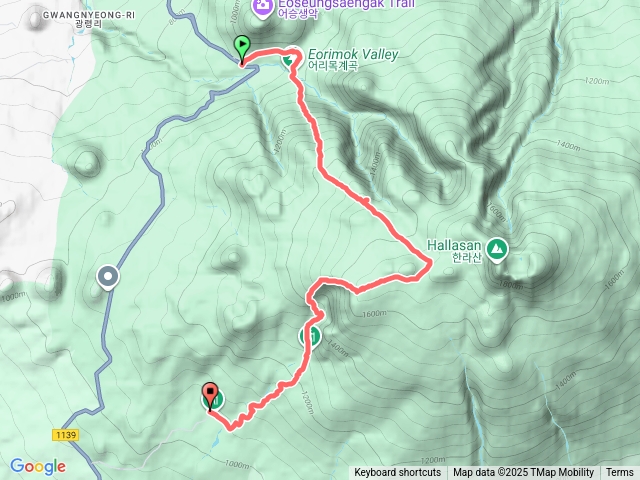Click the green start flag marker
Viewport: 640px width, 480px height.
click(242, 50)
